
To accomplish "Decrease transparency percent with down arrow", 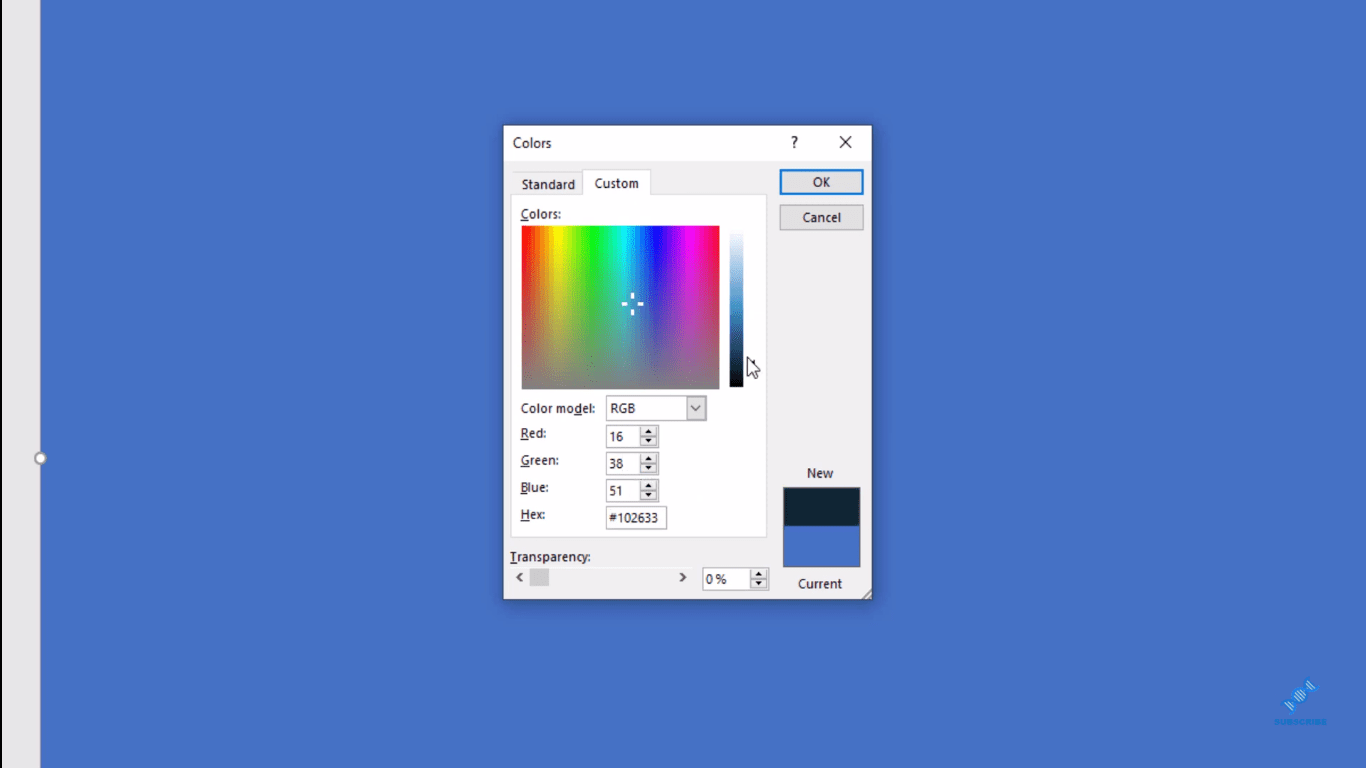I will pyautogui.click(x=759, y=584).
